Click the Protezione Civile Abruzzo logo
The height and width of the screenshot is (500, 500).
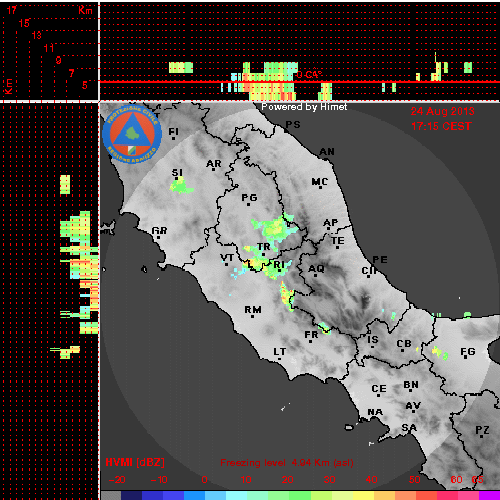coord(132,134)
